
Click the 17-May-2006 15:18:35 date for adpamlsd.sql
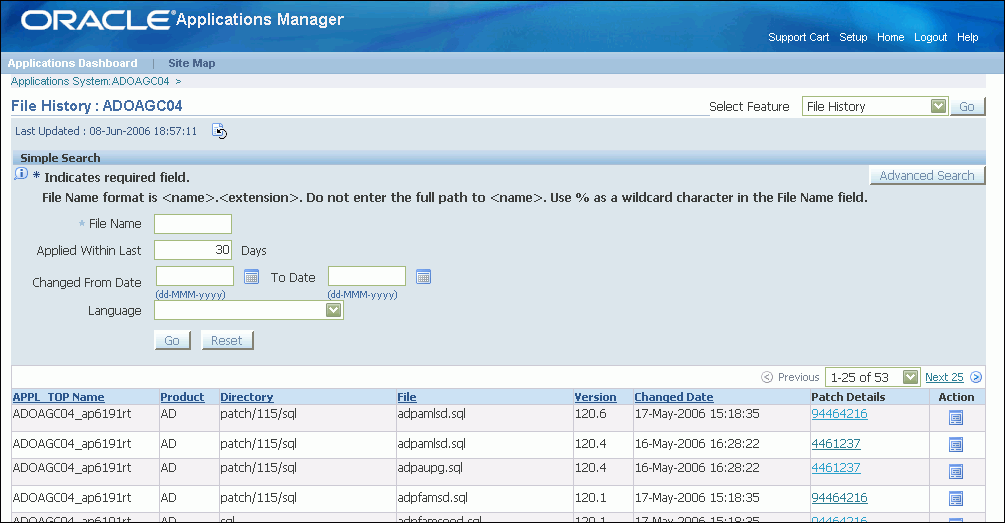click(x=697, y=413)
